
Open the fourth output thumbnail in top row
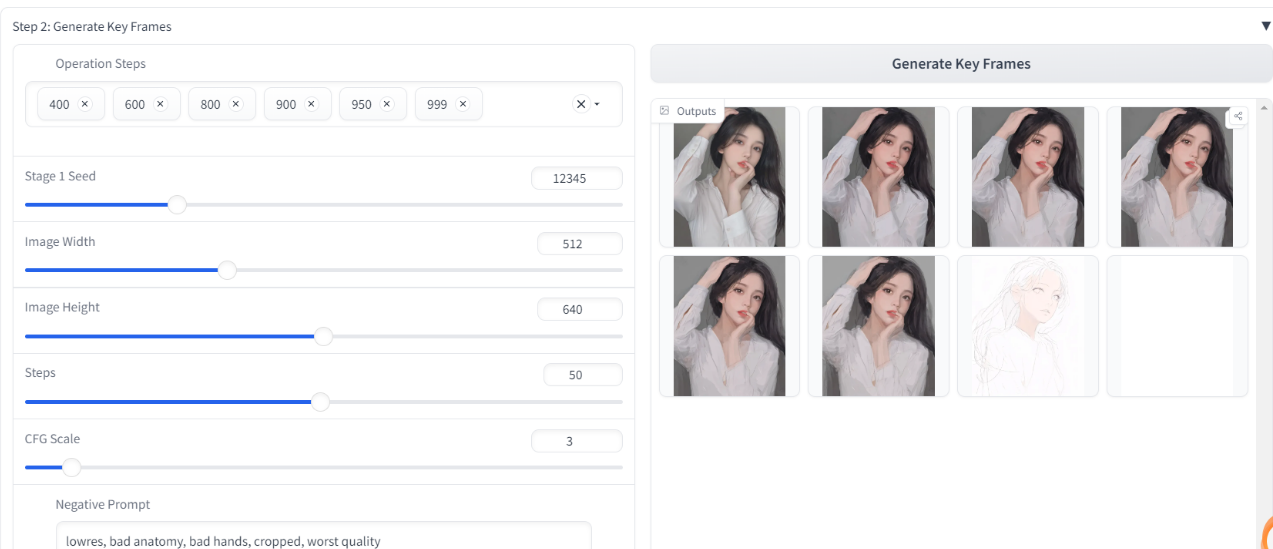pos(1177,177)
